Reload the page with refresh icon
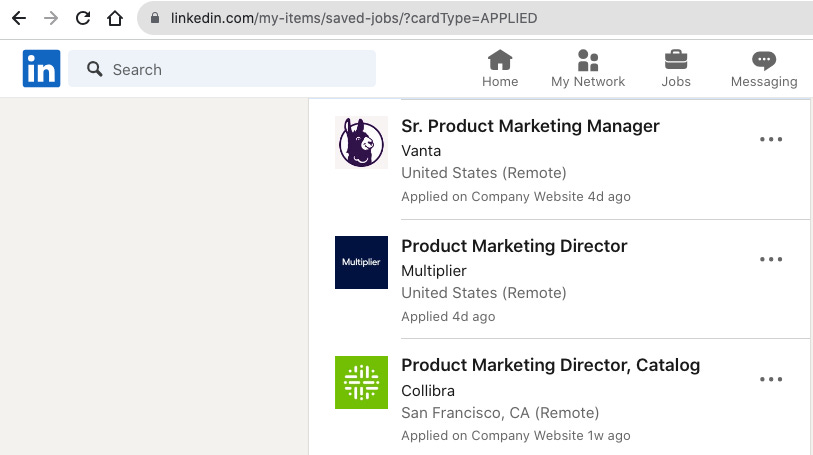 (x=83, y=18)
